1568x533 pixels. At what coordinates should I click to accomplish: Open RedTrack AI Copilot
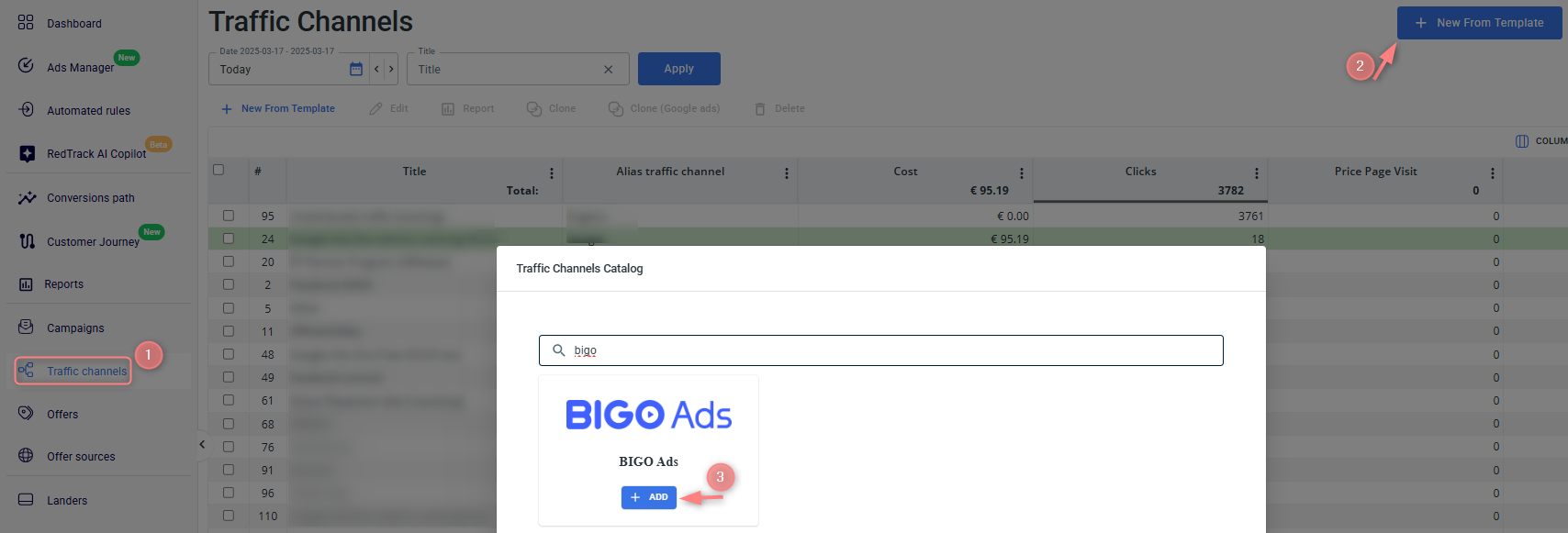[96, 154]
